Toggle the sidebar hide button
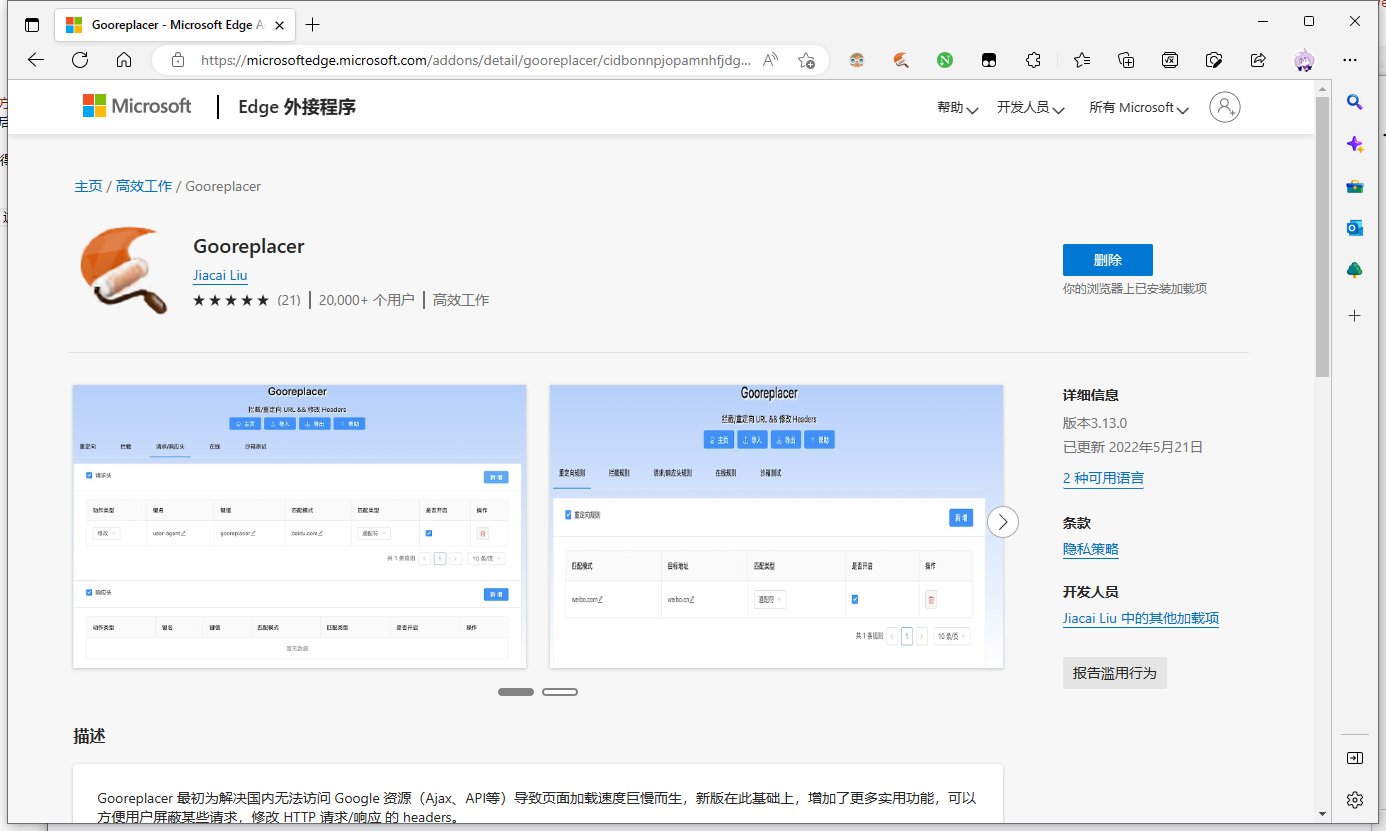The width and height of the screenshot is (1386, 831). pos(1354,758)
